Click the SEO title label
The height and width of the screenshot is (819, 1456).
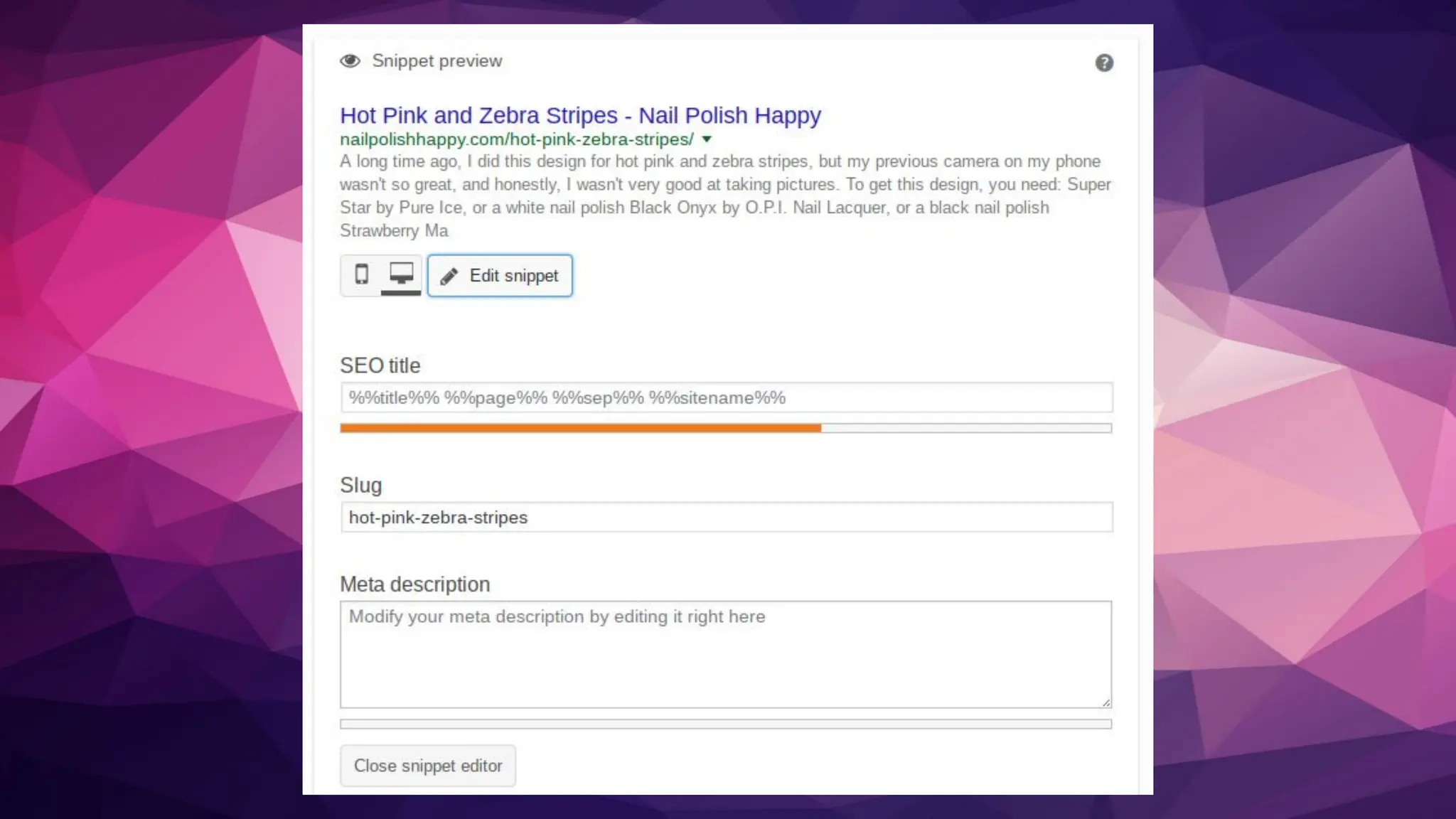click(380, 366)
